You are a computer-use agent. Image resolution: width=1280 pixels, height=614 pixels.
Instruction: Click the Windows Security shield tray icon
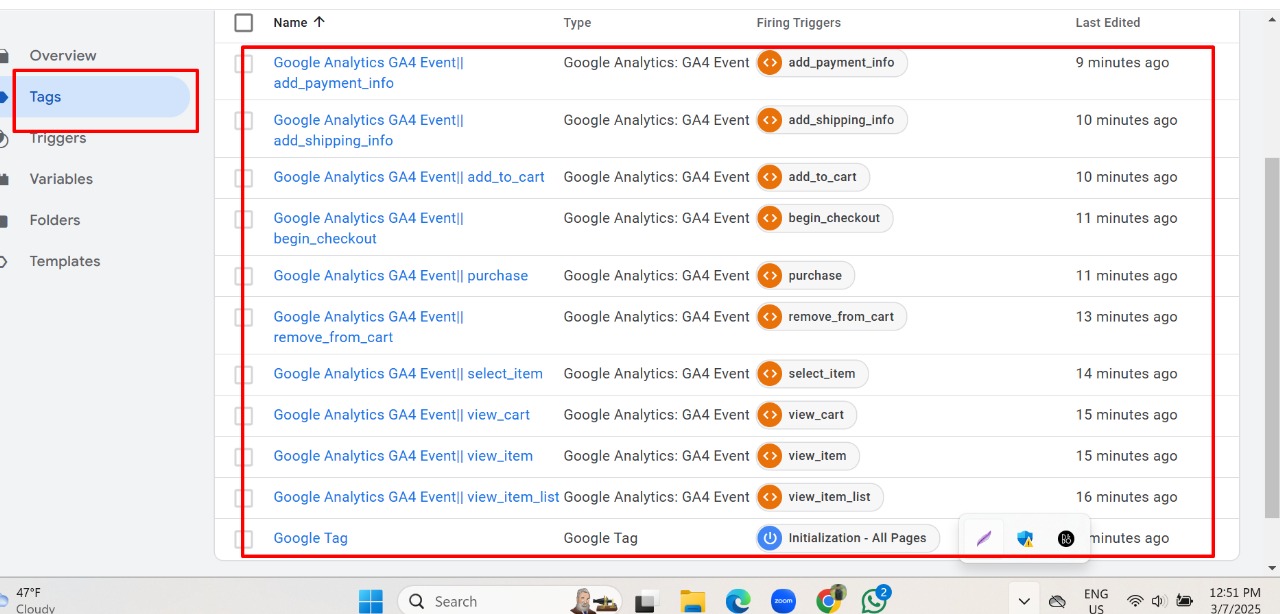1025,539
